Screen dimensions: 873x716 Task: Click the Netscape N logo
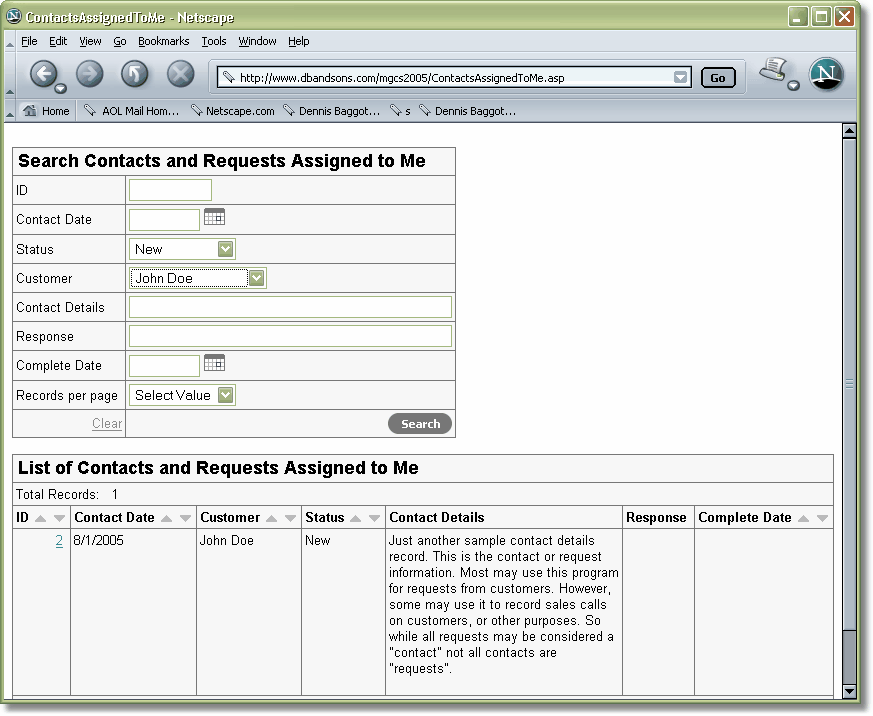(x=826, y=74)
